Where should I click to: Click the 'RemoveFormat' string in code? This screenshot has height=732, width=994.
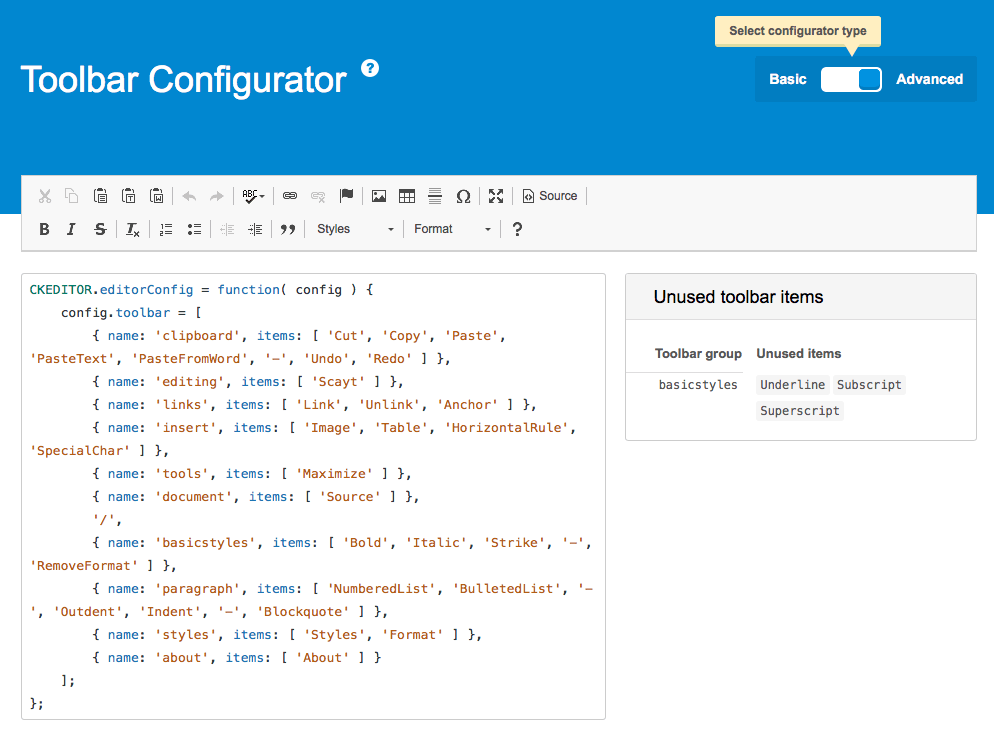pyautogui.click(x=84, y=565)
